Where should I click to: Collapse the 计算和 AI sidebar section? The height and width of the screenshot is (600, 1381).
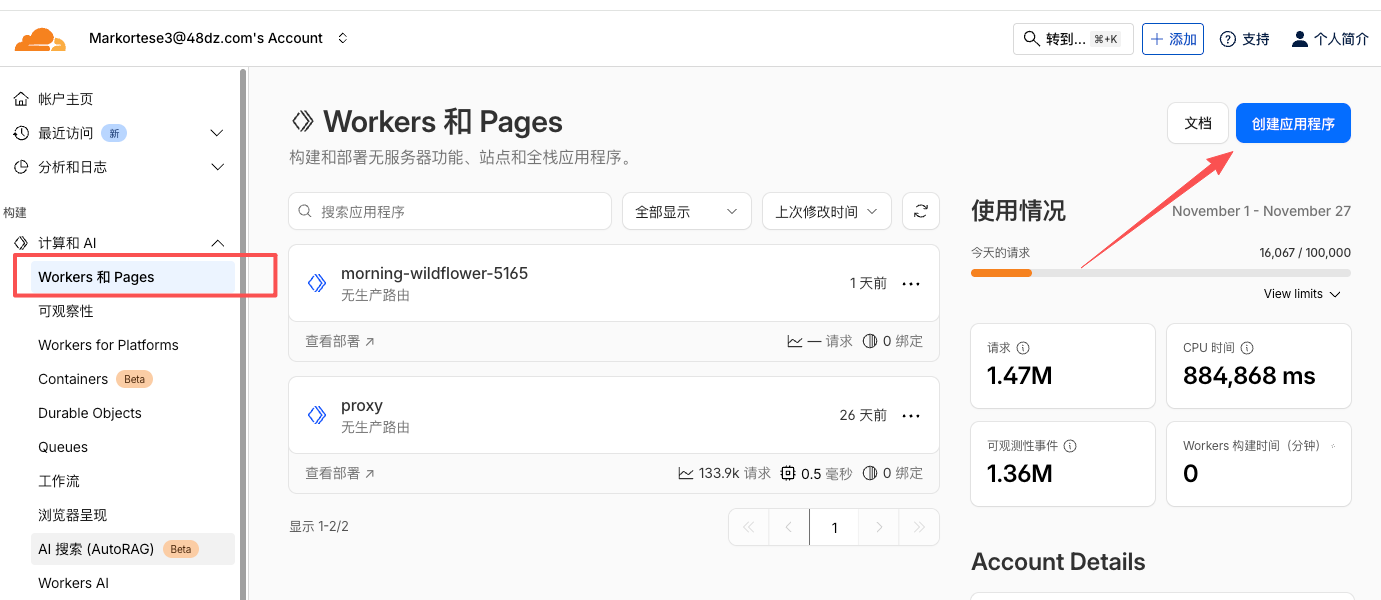pyautogui.click(x=218, y=243)
